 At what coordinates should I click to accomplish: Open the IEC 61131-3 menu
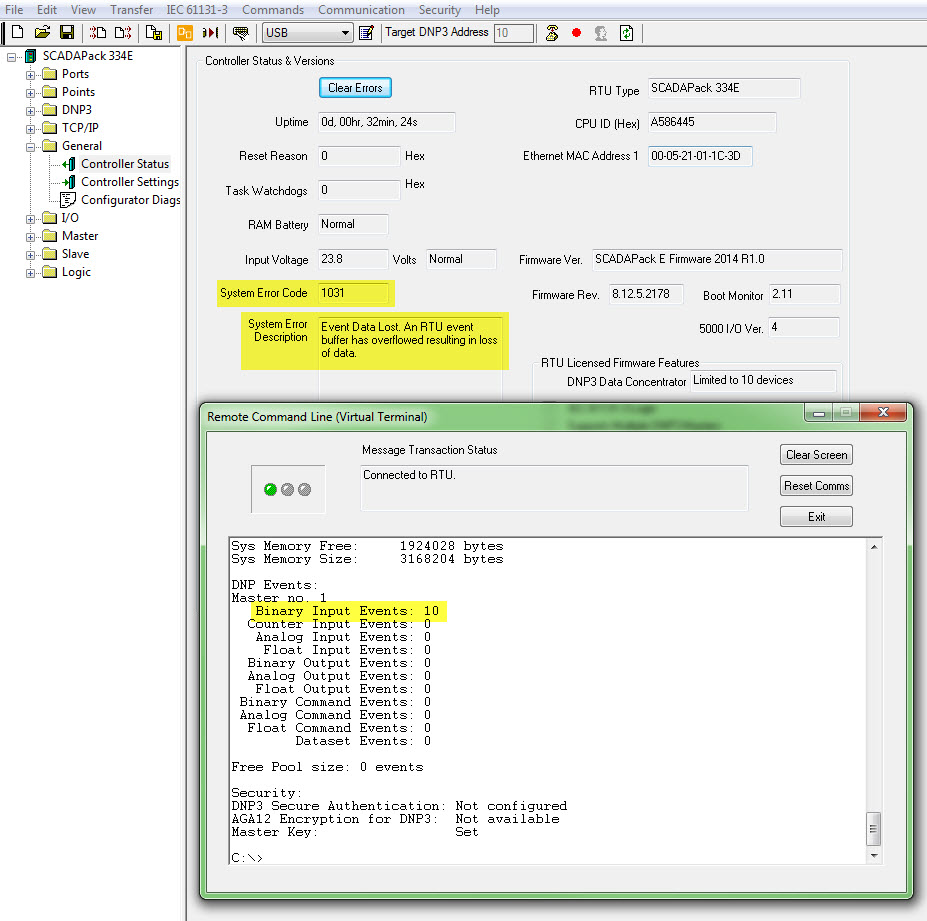click(197, 10)
